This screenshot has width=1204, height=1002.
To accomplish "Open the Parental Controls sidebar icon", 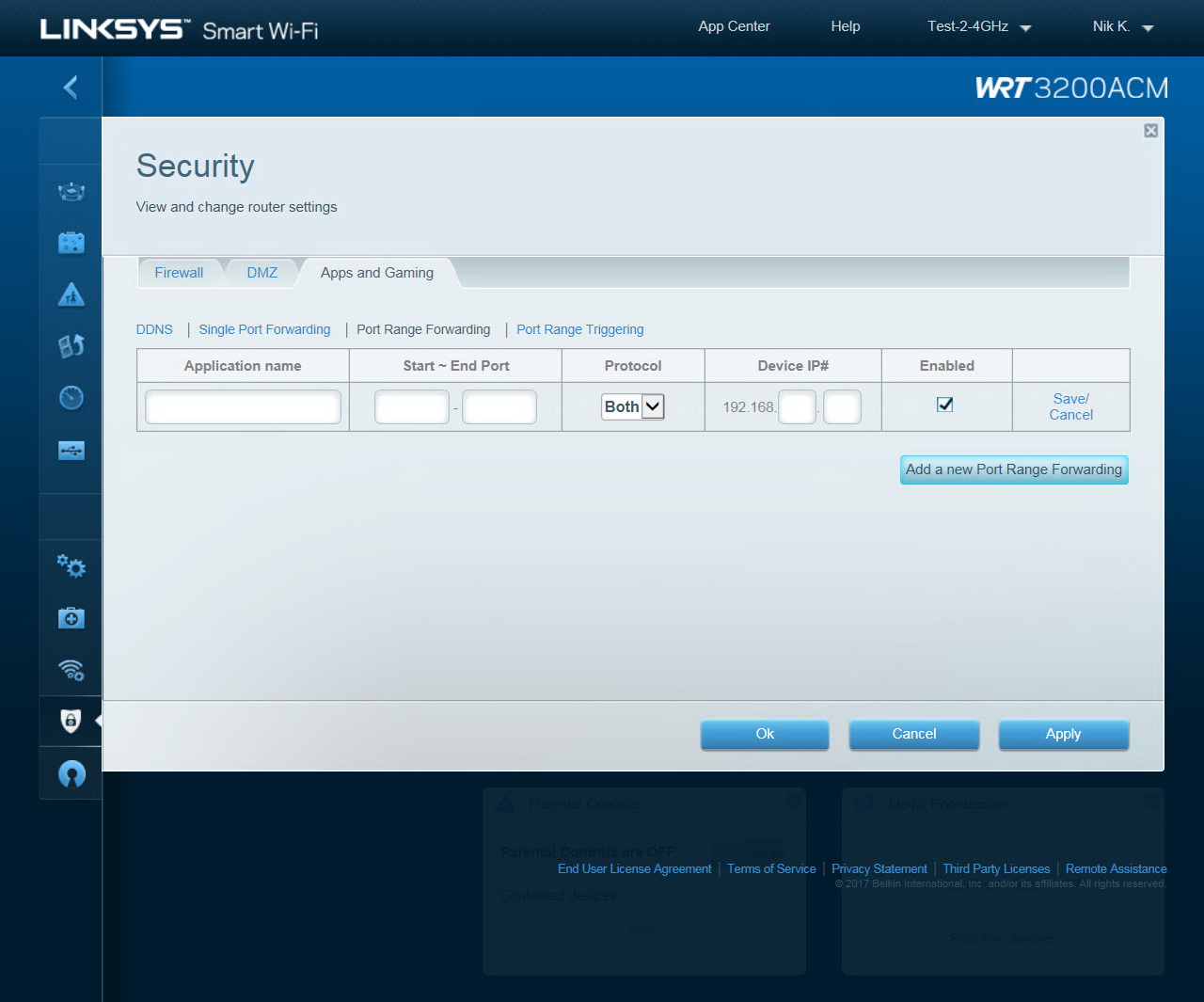I will pyautogui.click(x=71, y=294).
